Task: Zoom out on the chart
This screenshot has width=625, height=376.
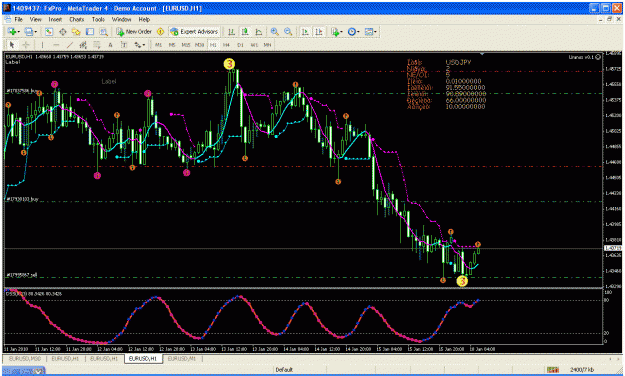Action: [x=288, y=32]
